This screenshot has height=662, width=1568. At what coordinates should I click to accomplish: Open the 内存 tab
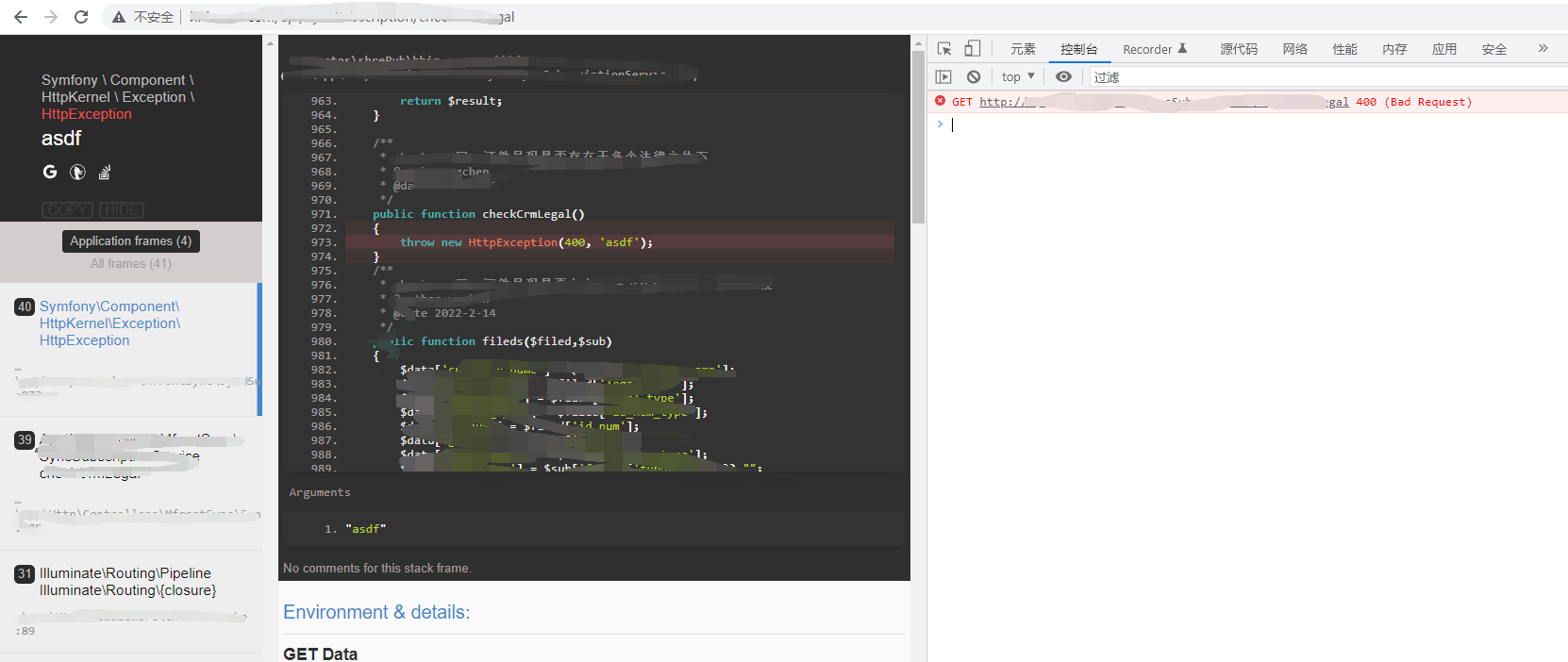1394,49
